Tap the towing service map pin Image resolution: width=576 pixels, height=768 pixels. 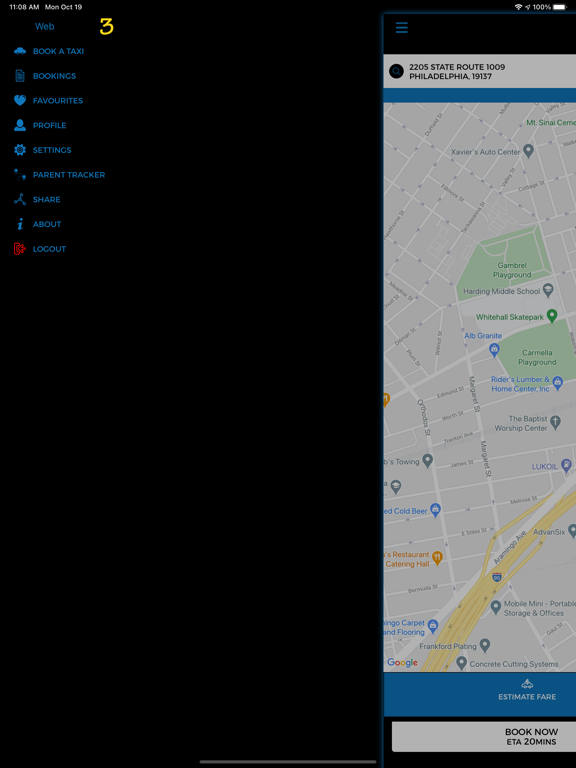coord(428,460)
